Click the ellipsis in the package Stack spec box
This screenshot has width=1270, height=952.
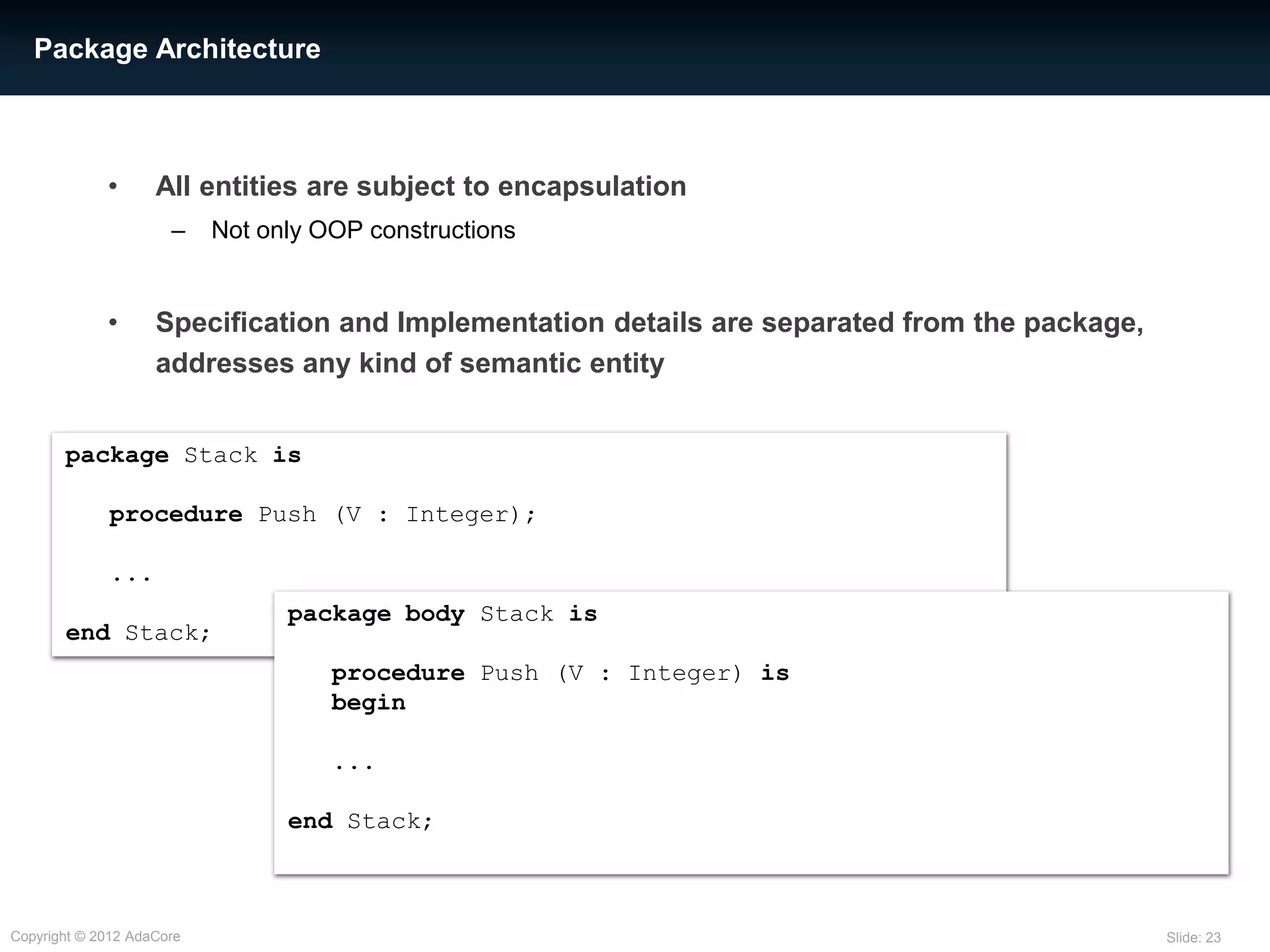[x=131, y=579]
